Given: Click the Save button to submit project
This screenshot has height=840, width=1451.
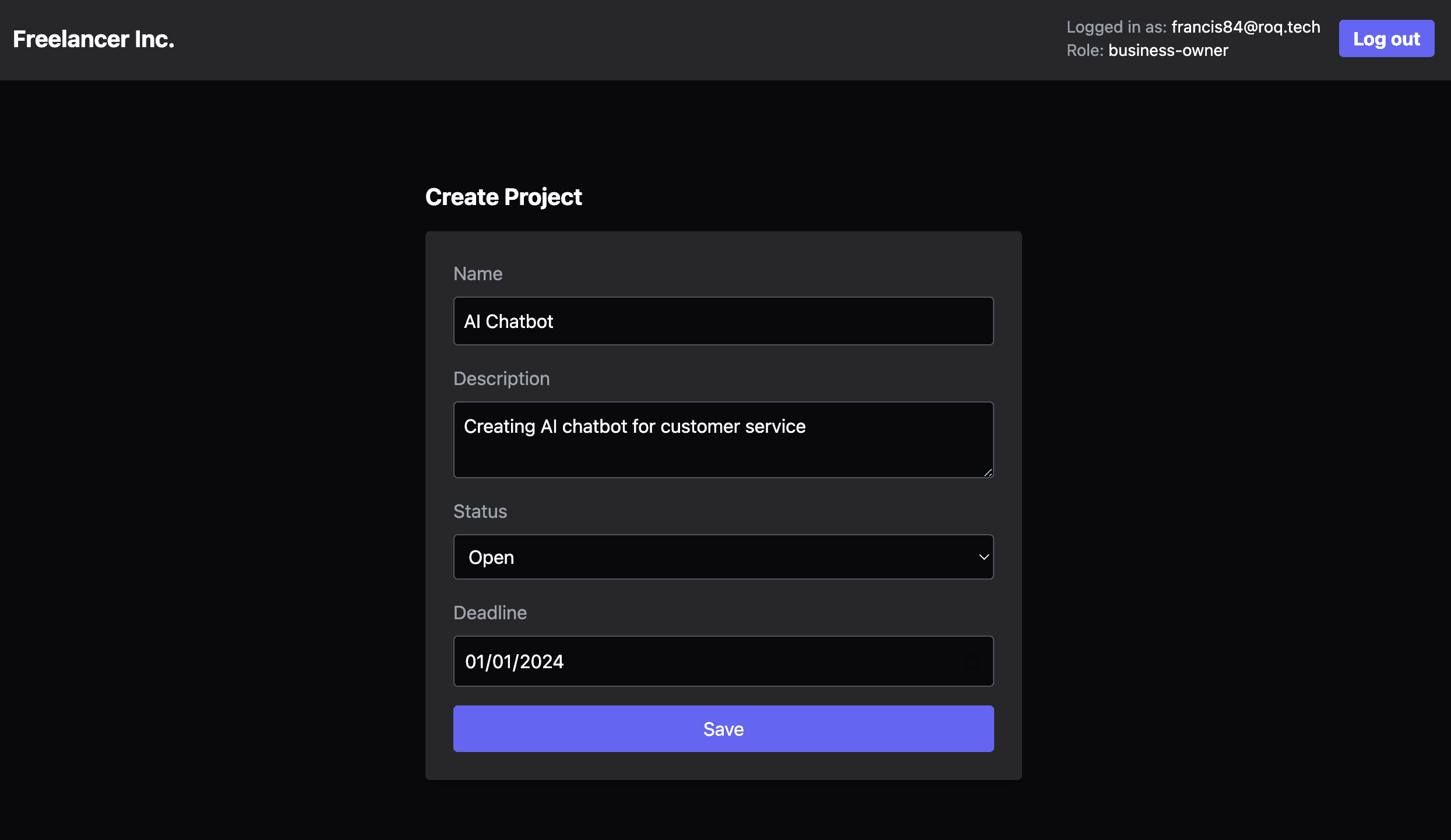Looking at the screenshot, I should coord(723,728).
